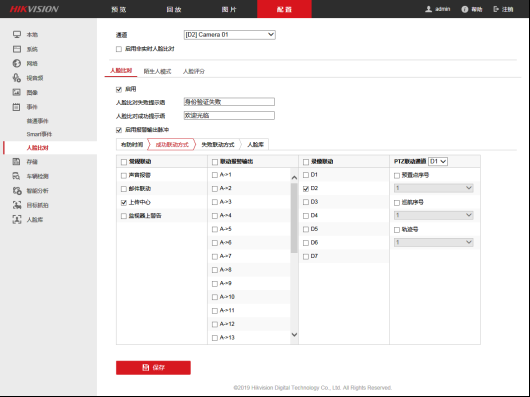Check the D4 recording channel checkbox
This screenshot has height=397, width=530.
(306, 216)
